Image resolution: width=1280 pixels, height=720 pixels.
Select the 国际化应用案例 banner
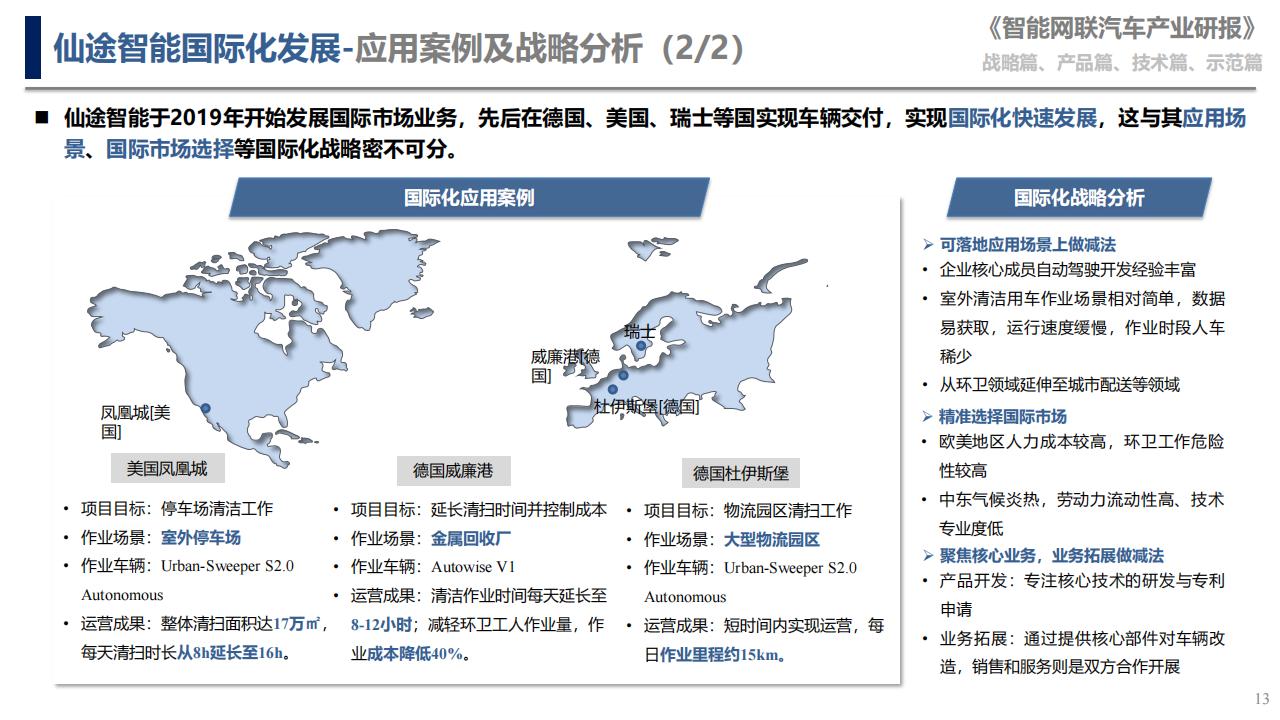[x=469, y=197]
